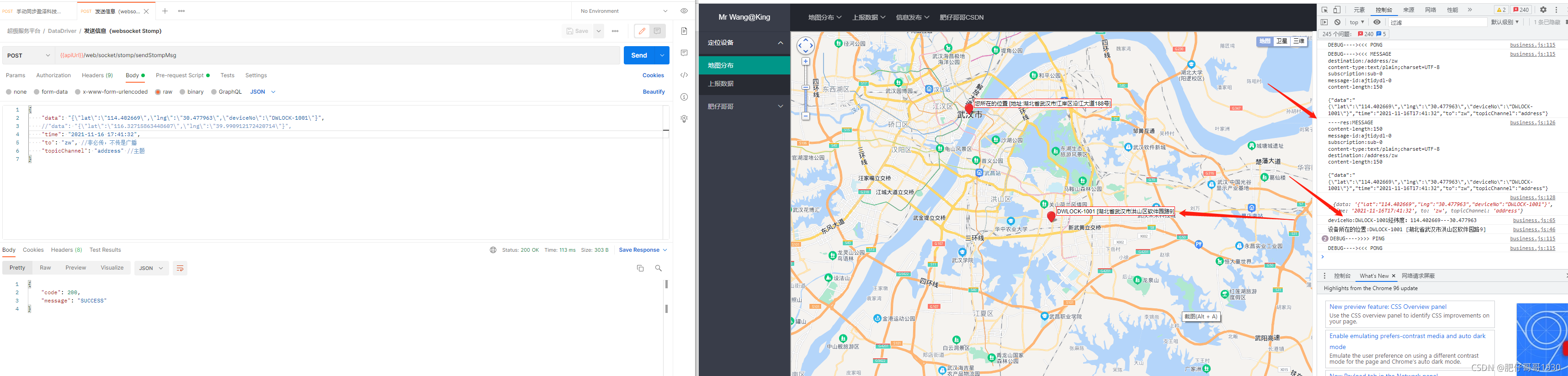Collapse 定位设备 sidebar section

[744, 42]
